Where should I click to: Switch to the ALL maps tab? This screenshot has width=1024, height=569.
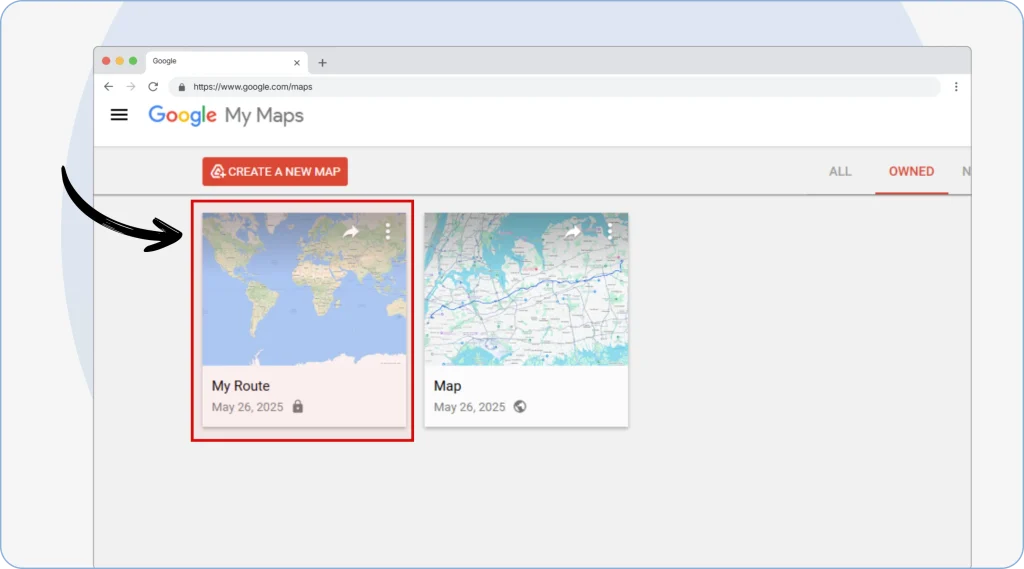pyautogui.click(x=840, y=171)
